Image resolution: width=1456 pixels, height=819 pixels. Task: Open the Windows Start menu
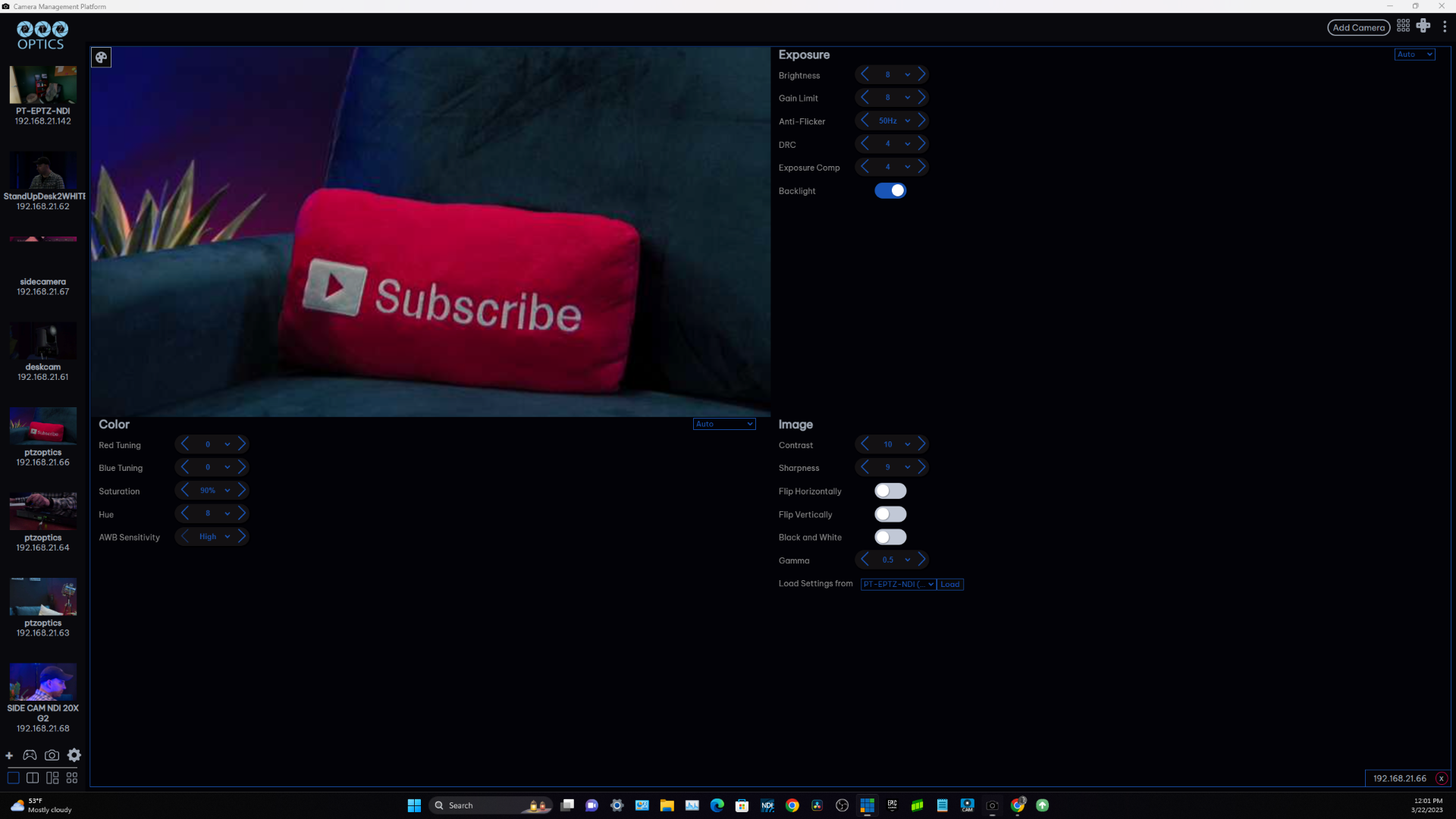coord(414,805)
